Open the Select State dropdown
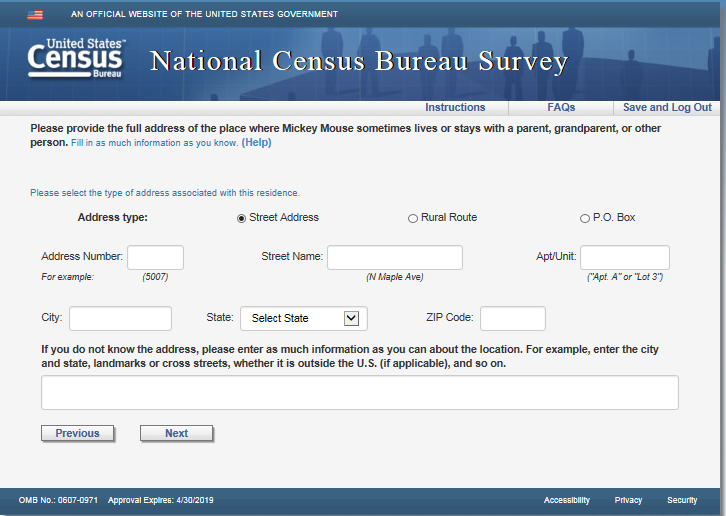The width and height of the screenshot is (726, 516). tap(303, 318)
